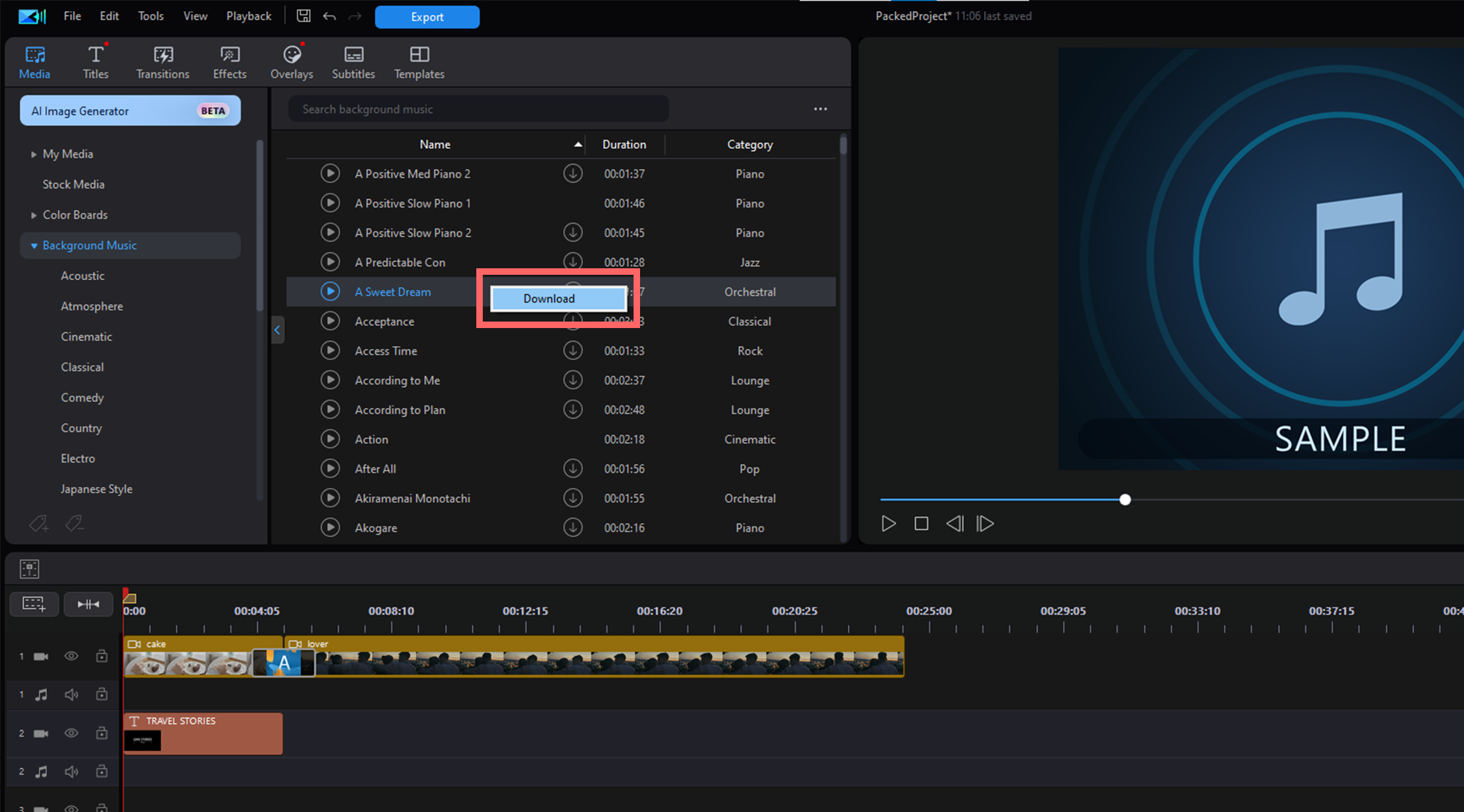The image size is (1464, 812).
Task: Preview the Action track
Action: 330,438
